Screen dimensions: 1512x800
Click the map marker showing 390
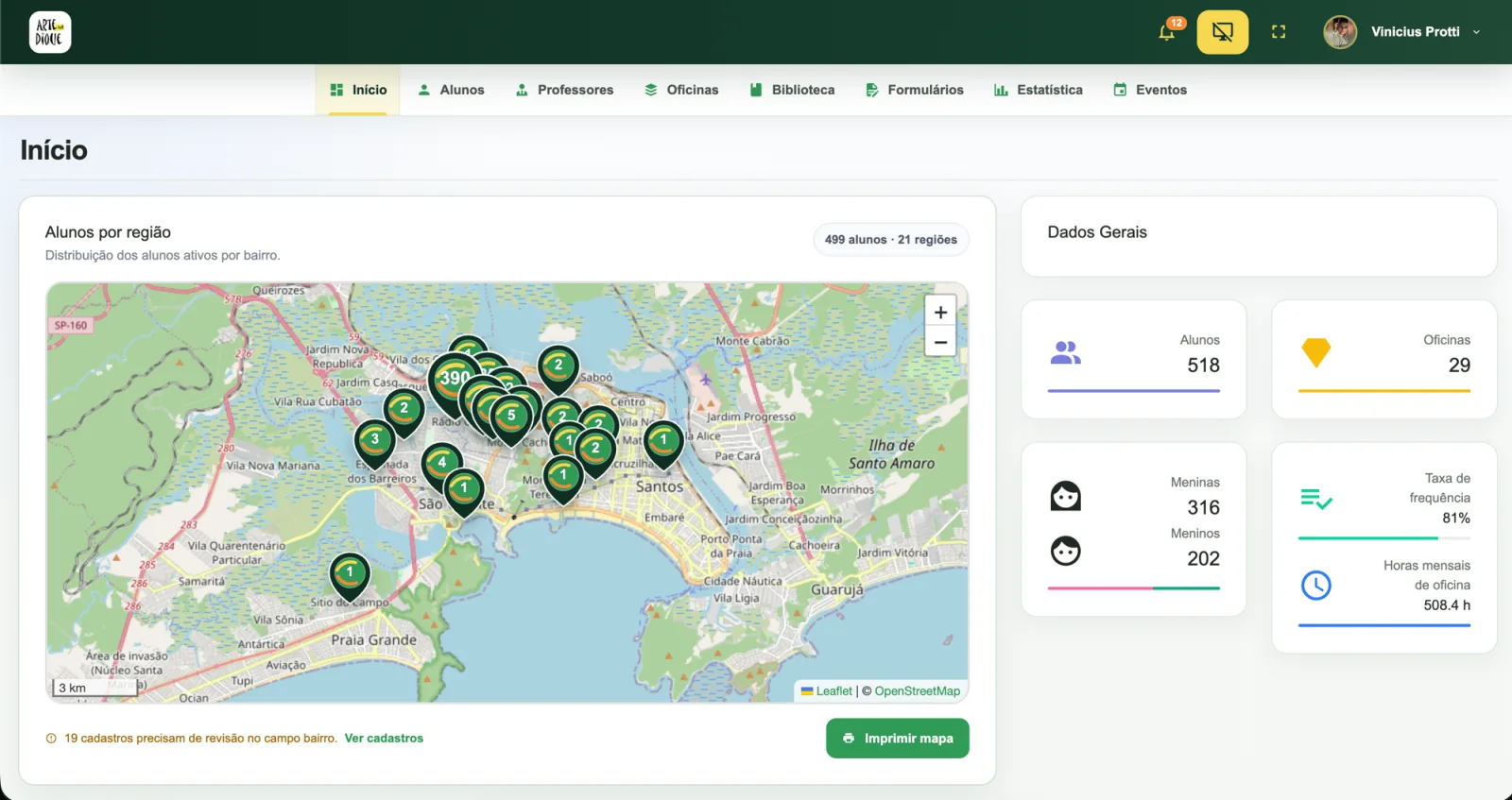pyautogui.click(x=455, y=380)
